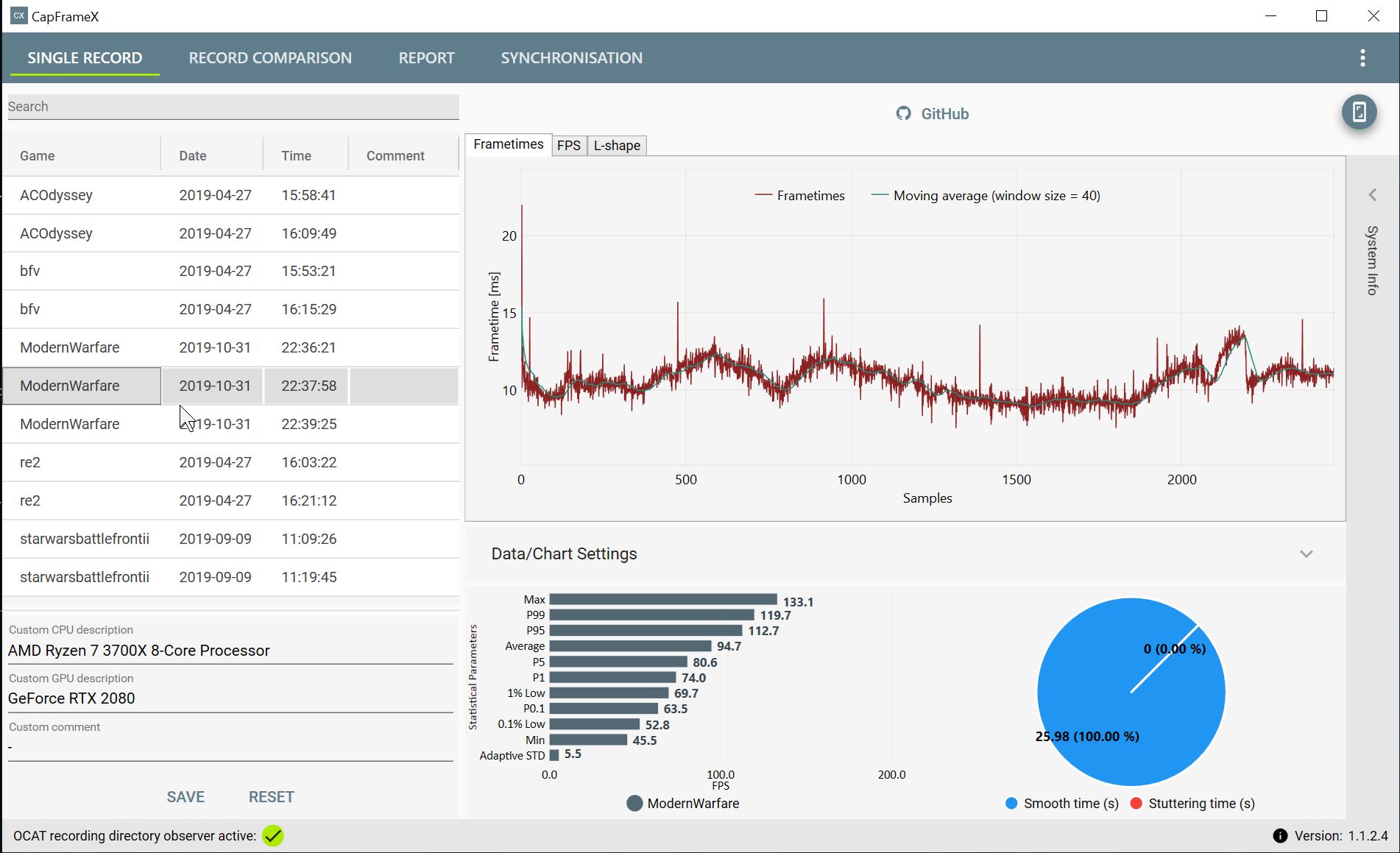Viewport: 1400px width, 853px height.
Task: Toggle the Smooth time legend blue dot
Action: pyautogui.click(x=1011, y=803)
